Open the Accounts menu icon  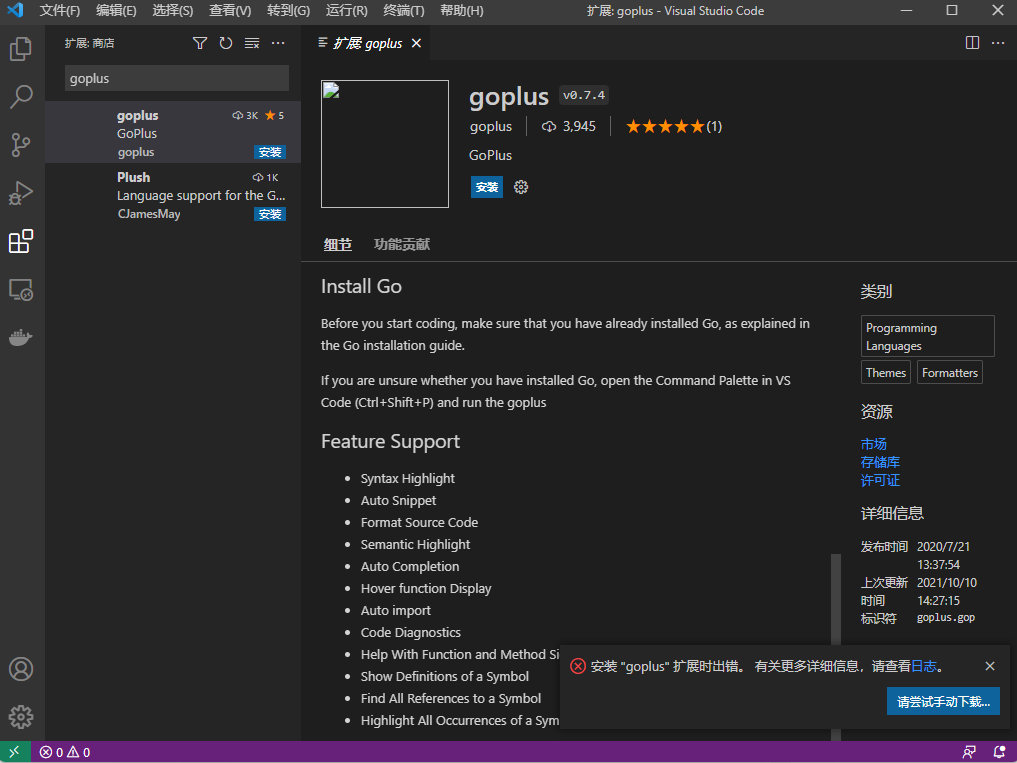[x=21, y=669]
